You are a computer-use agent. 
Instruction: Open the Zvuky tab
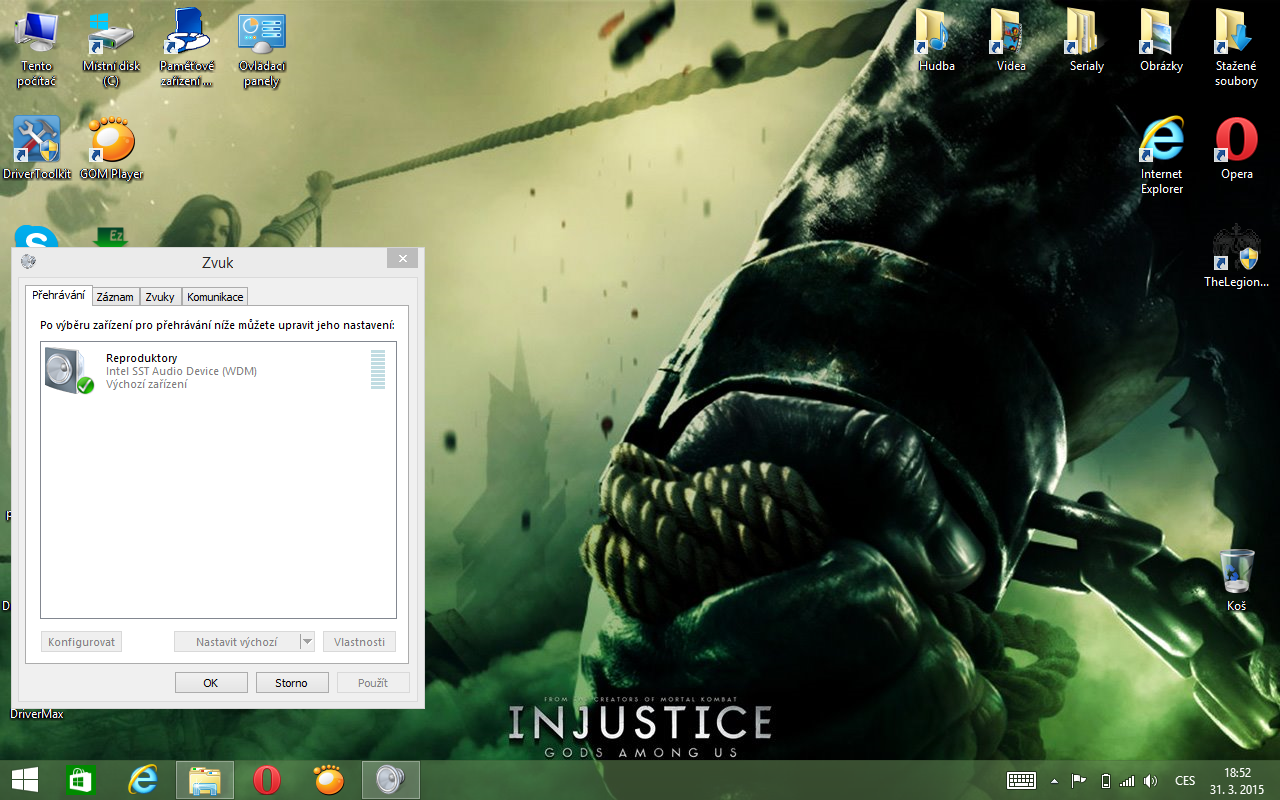[x=160, y=297]
